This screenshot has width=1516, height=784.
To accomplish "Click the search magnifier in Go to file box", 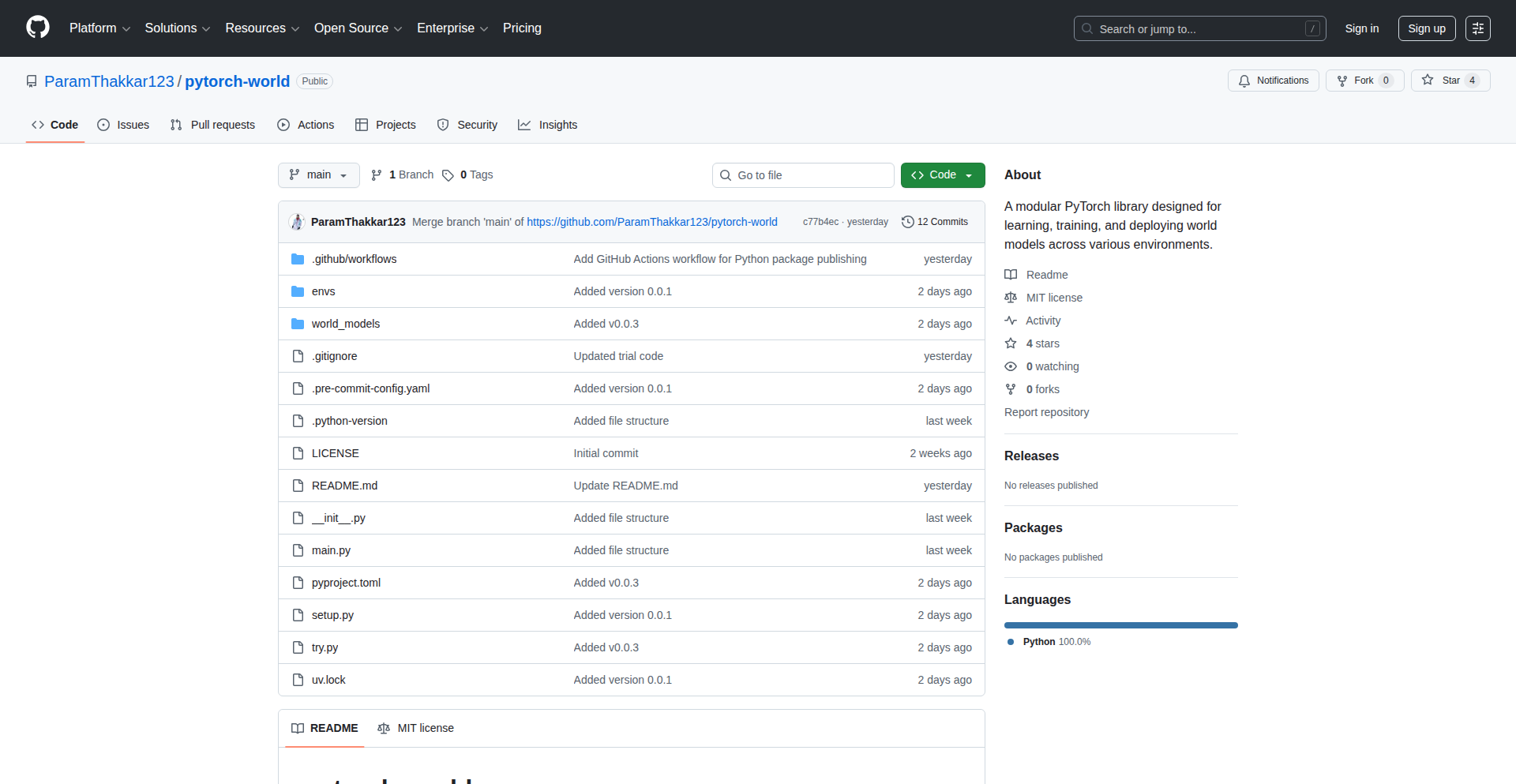I will click(x=726, y=174).
